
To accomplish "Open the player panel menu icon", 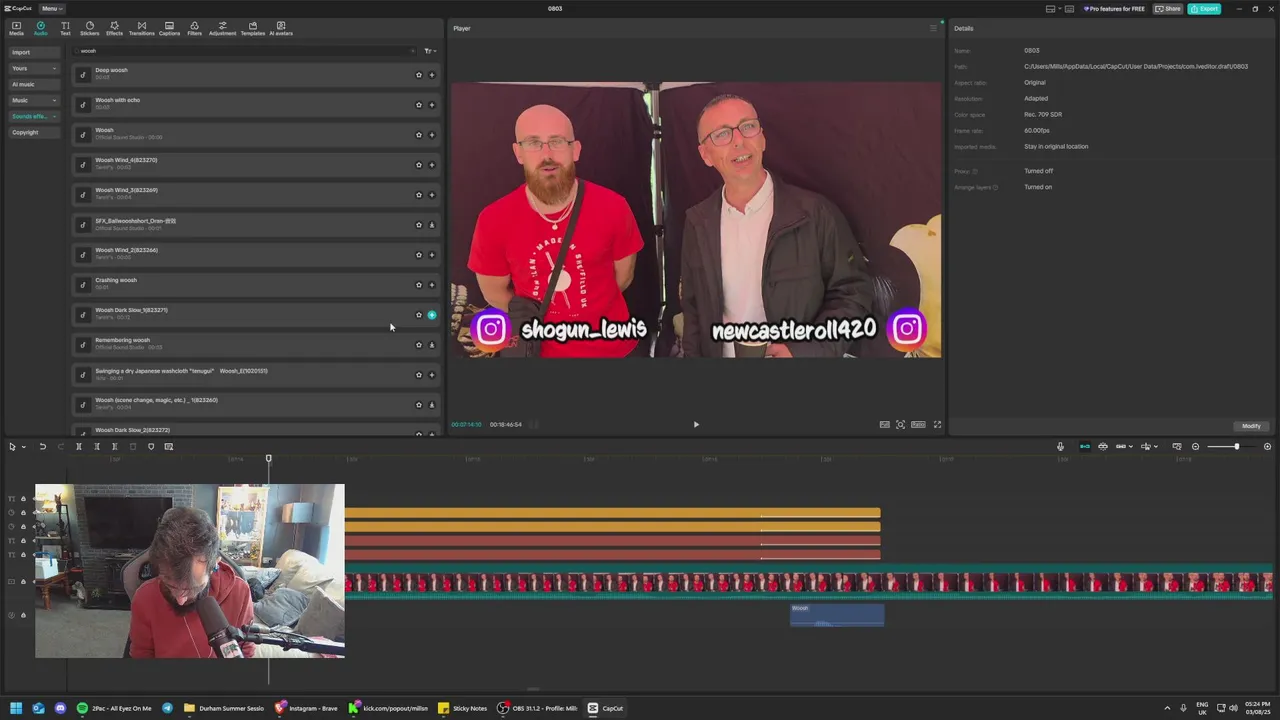I will [933, 28].
